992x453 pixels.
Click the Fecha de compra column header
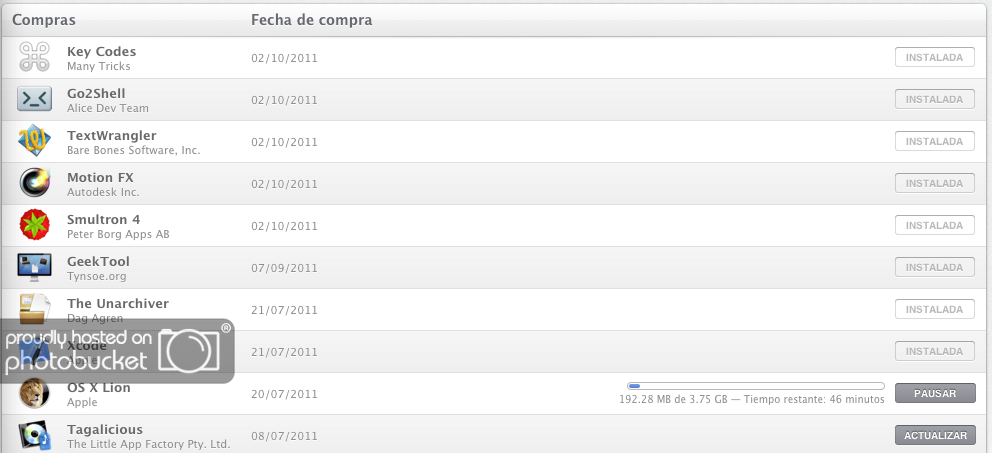pos(311,20)
